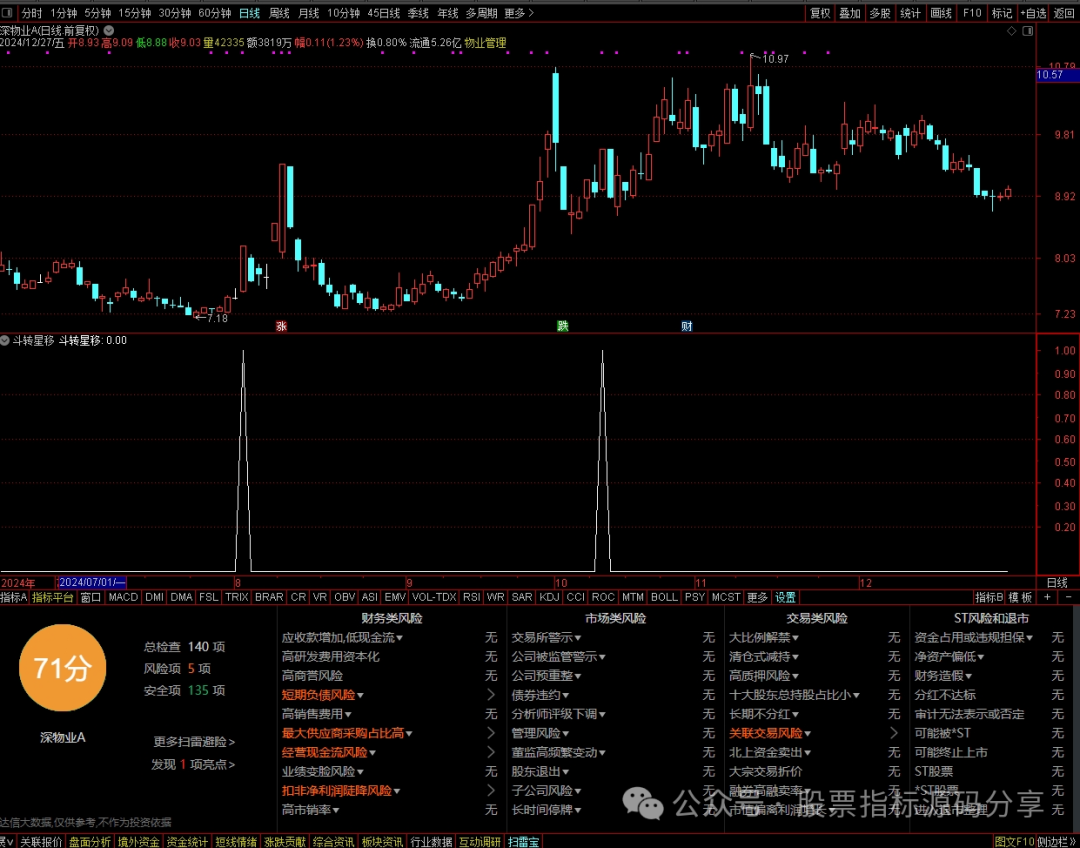Click the 画线 button
This screenshot has height=848, width=1080.
940,13
